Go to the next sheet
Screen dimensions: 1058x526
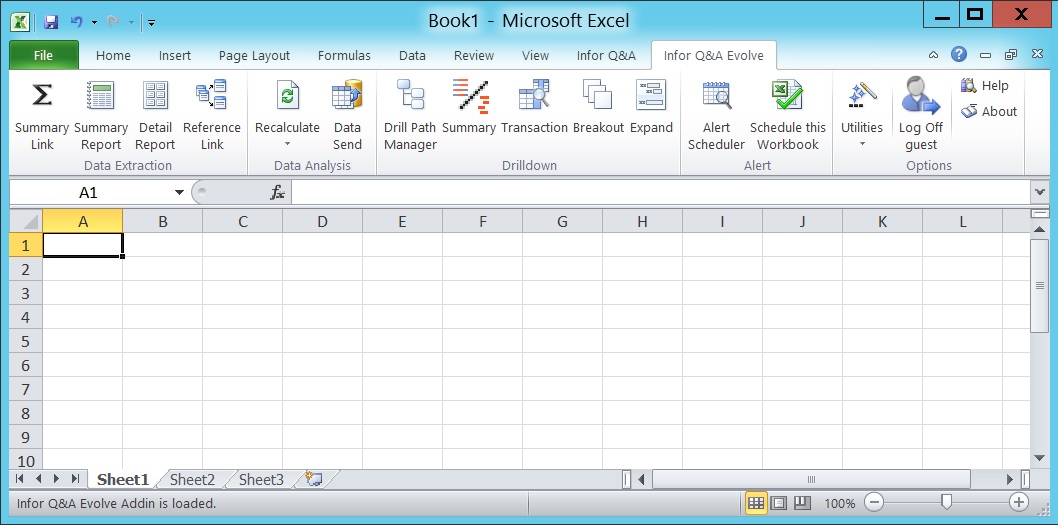click(x=57, y=479)
